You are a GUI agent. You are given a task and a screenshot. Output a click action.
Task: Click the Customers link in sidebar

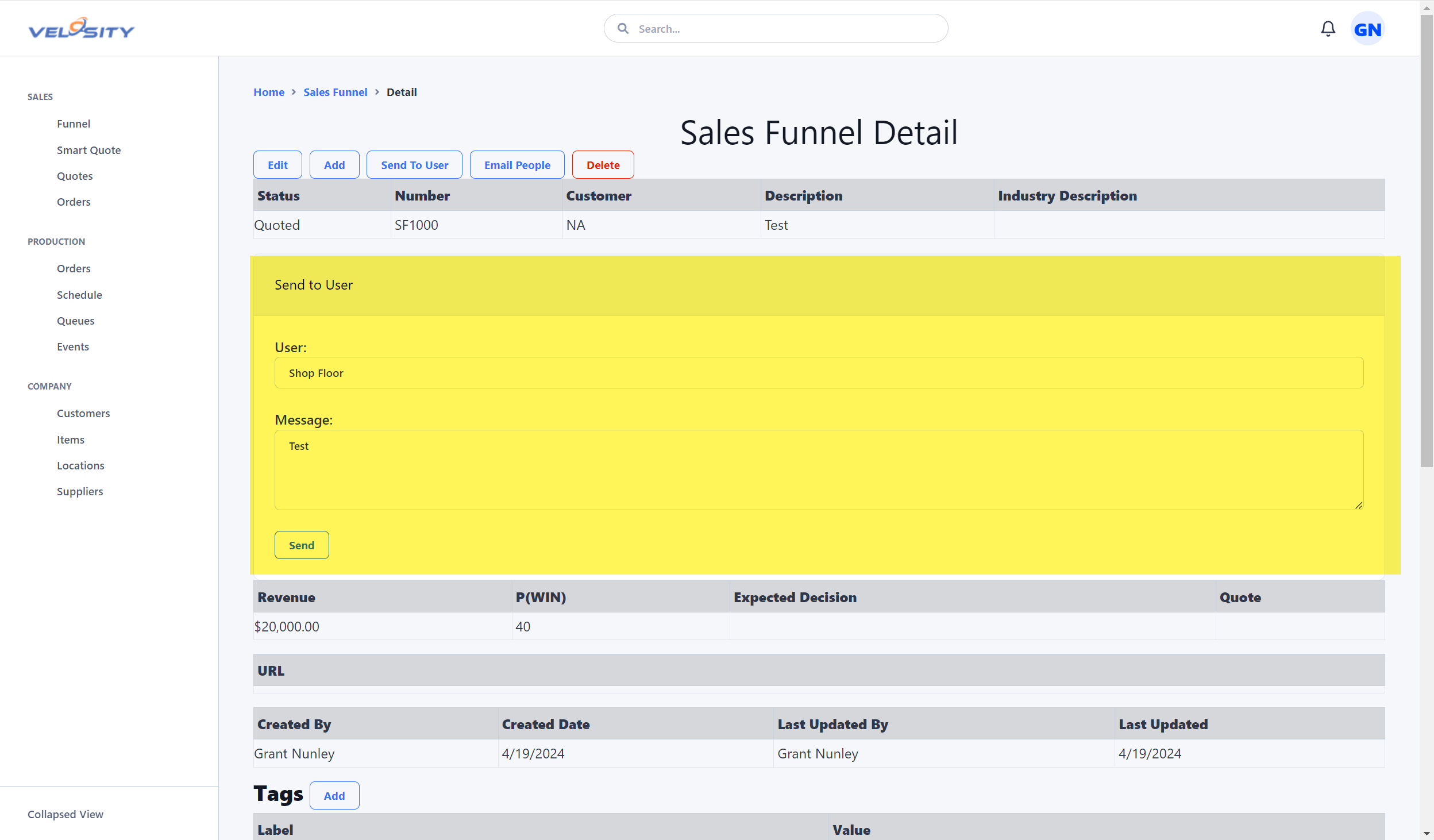[84, 413]
